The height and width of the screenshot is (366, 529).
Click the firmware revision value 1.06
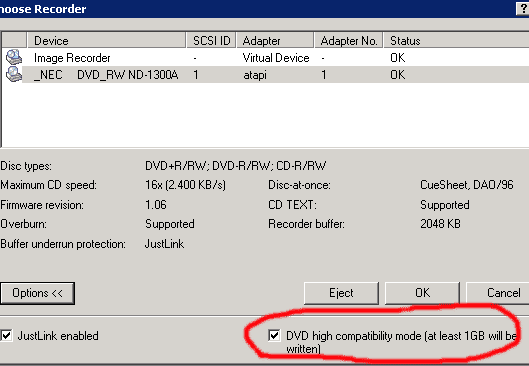click(x=156, y=205)
